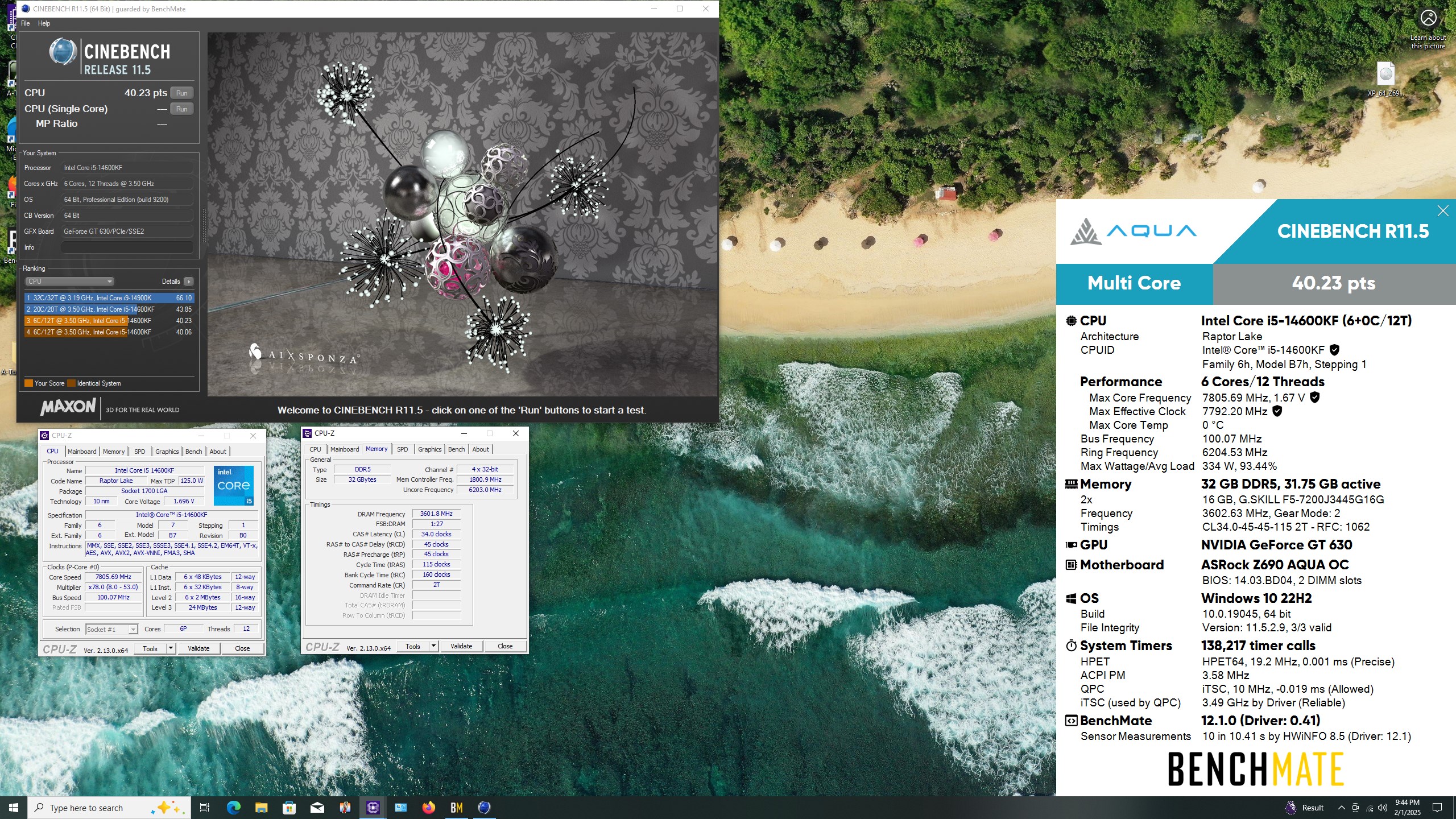
Task: Open Mail app from the taskbar
Action: point(317,808)
